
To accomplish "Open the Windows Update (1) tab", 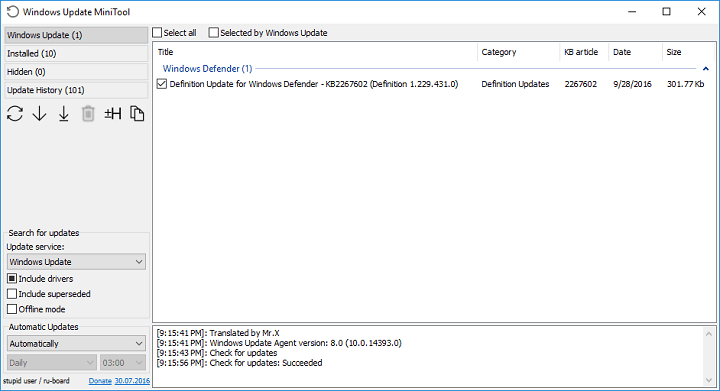I will pos(76,35).
